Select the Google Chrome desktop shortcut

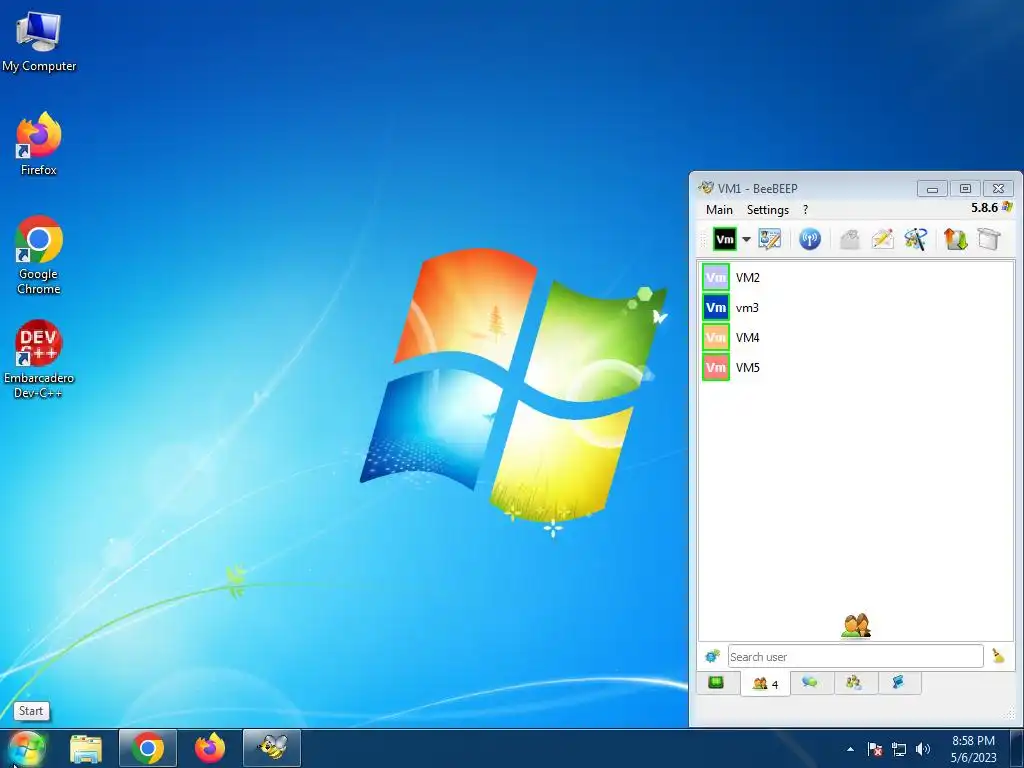tap(39, 255)
